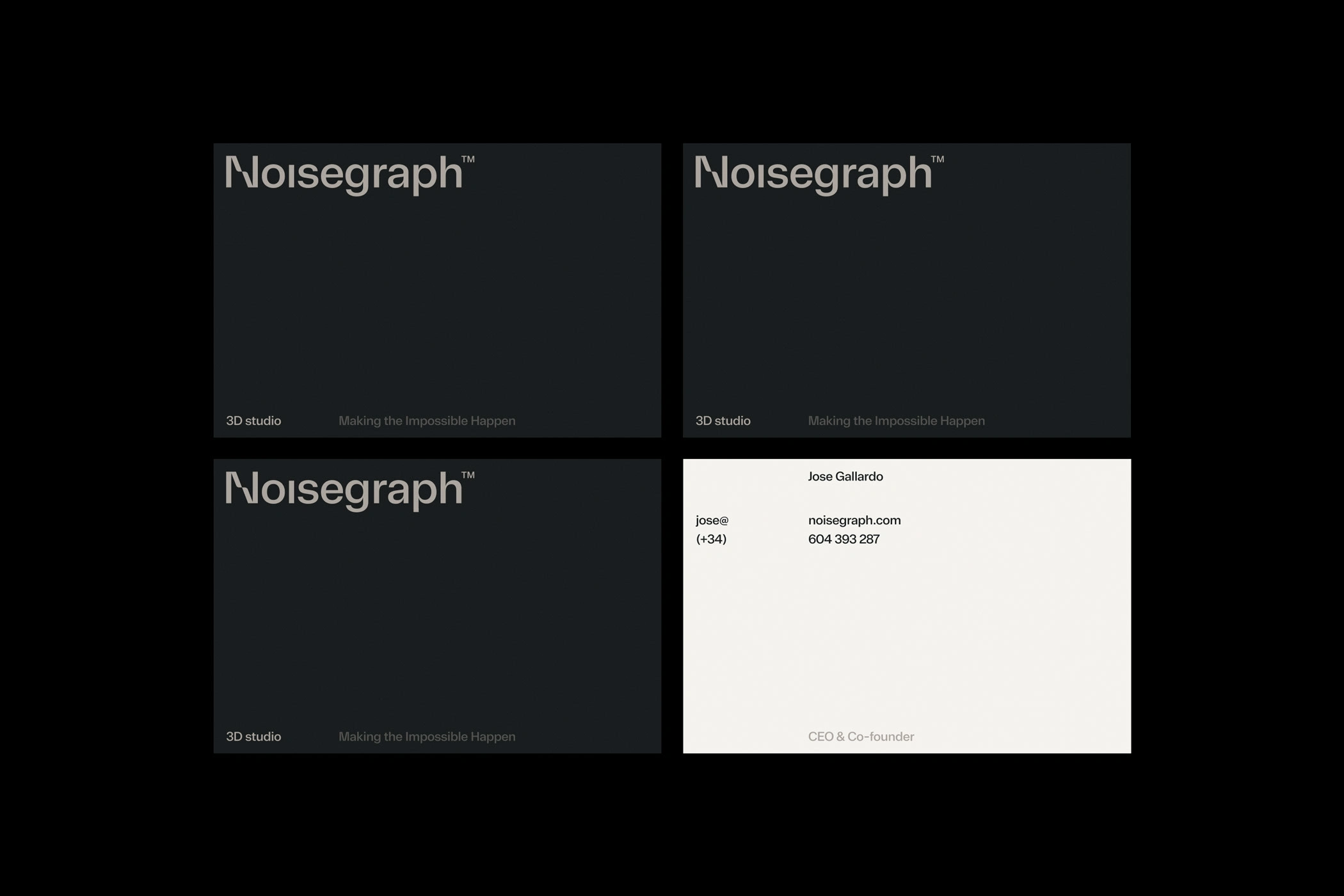Click the (+34) country code
This screenshot has height=896, width=1344.
(x=711, y=539)
